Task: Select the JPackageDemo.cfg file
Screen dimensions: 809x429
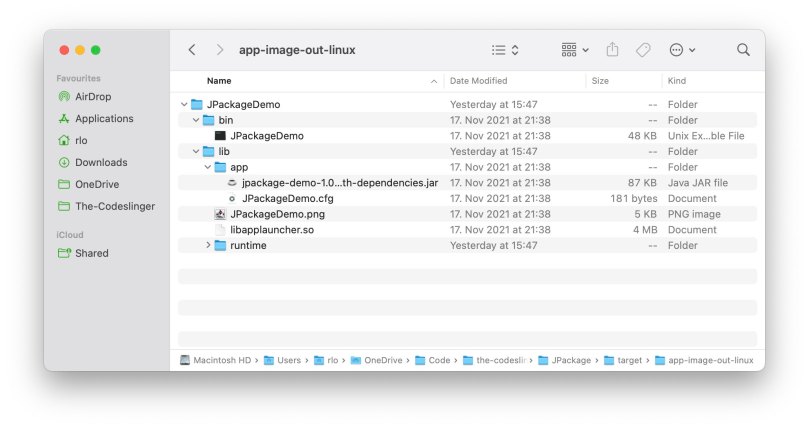Action: (x=287, y=199)
